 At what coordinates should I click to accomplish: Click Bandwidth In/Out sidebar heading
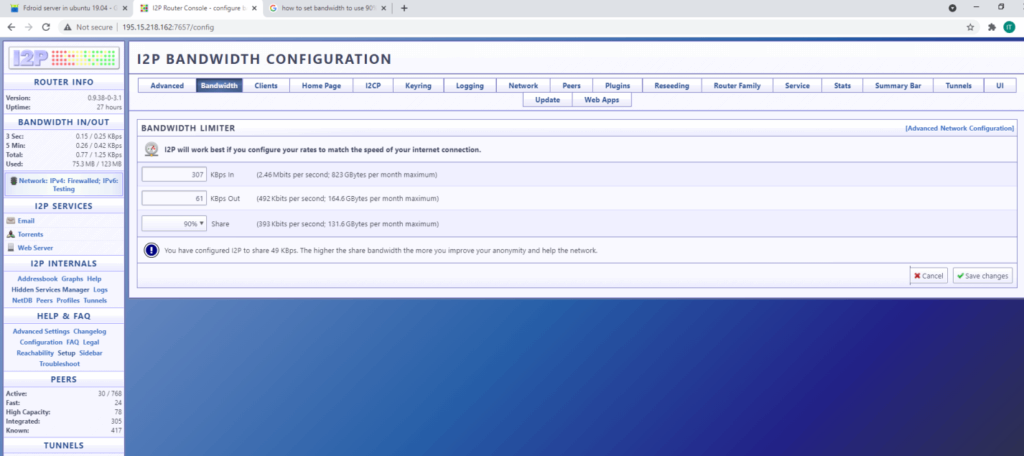[63, 122]
